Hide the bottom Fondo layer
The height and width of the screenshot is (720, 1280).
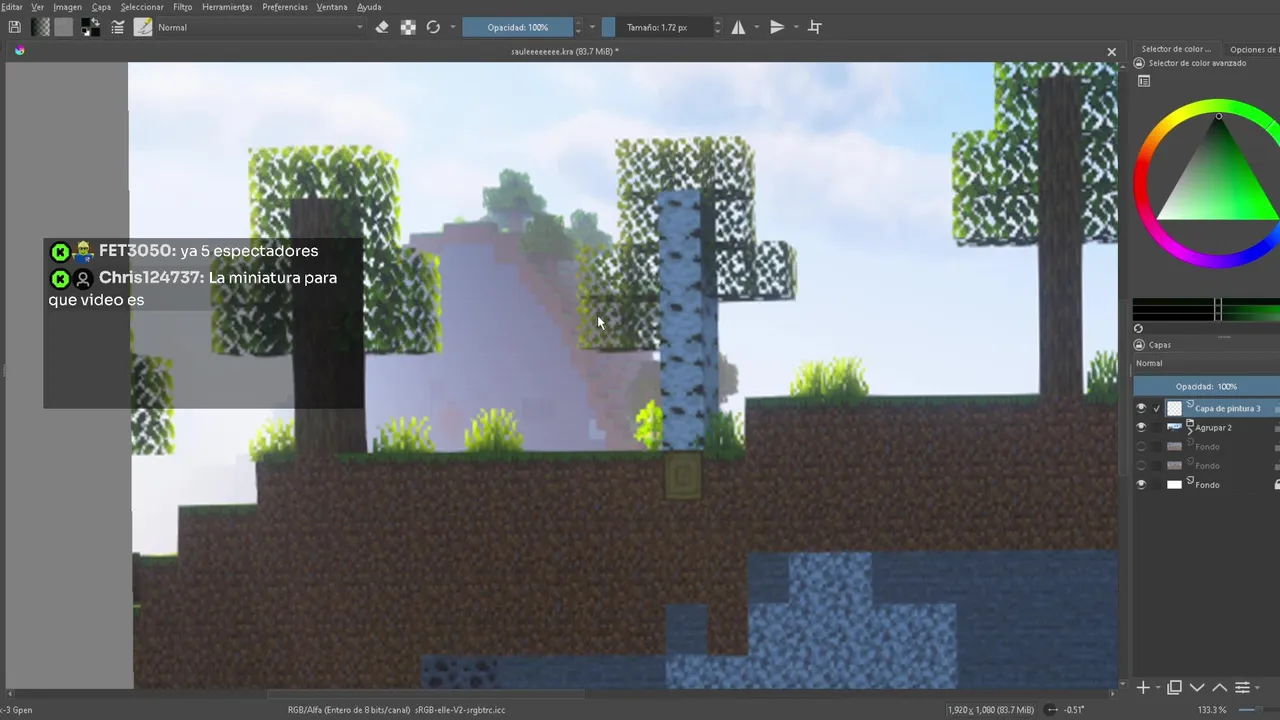(x=1141, y=484)
